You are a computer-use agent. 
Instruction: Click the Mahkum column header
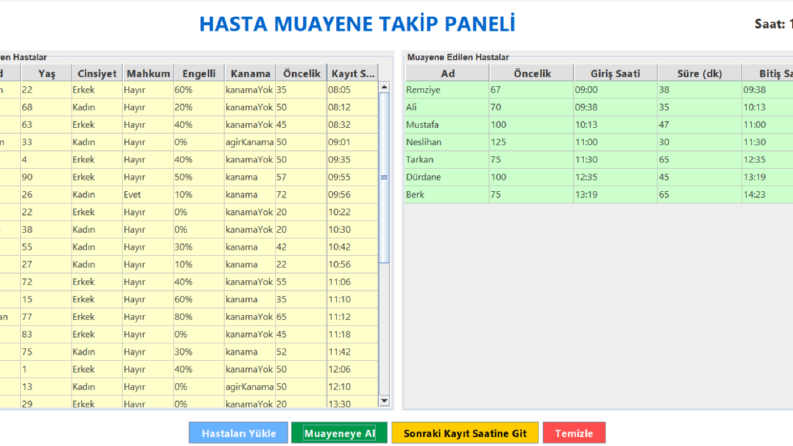click(148, 73)
